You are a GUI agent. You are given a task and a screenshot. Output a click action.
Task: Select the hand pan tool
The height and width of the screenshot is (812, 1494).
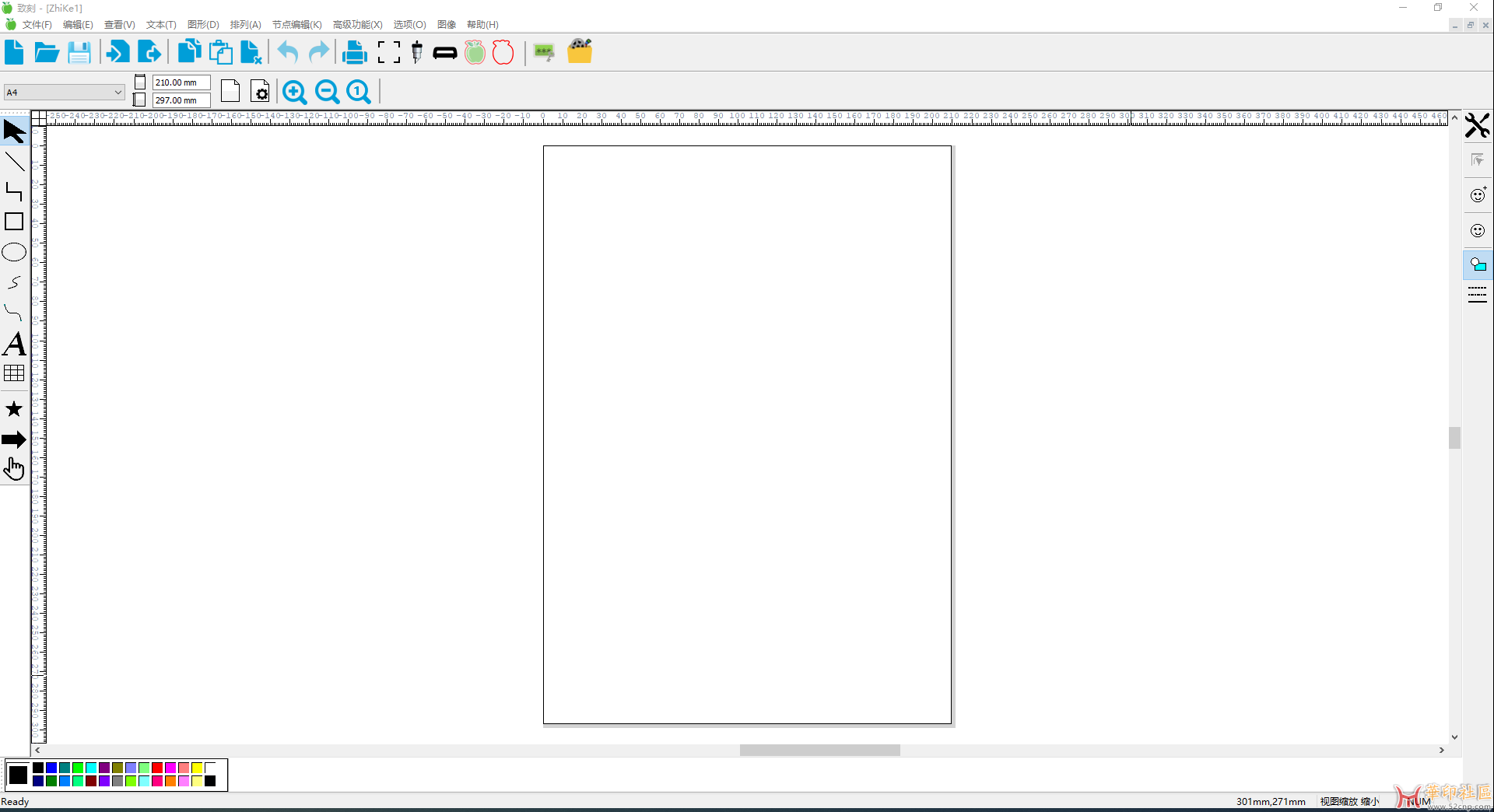(x=14, y=468)
